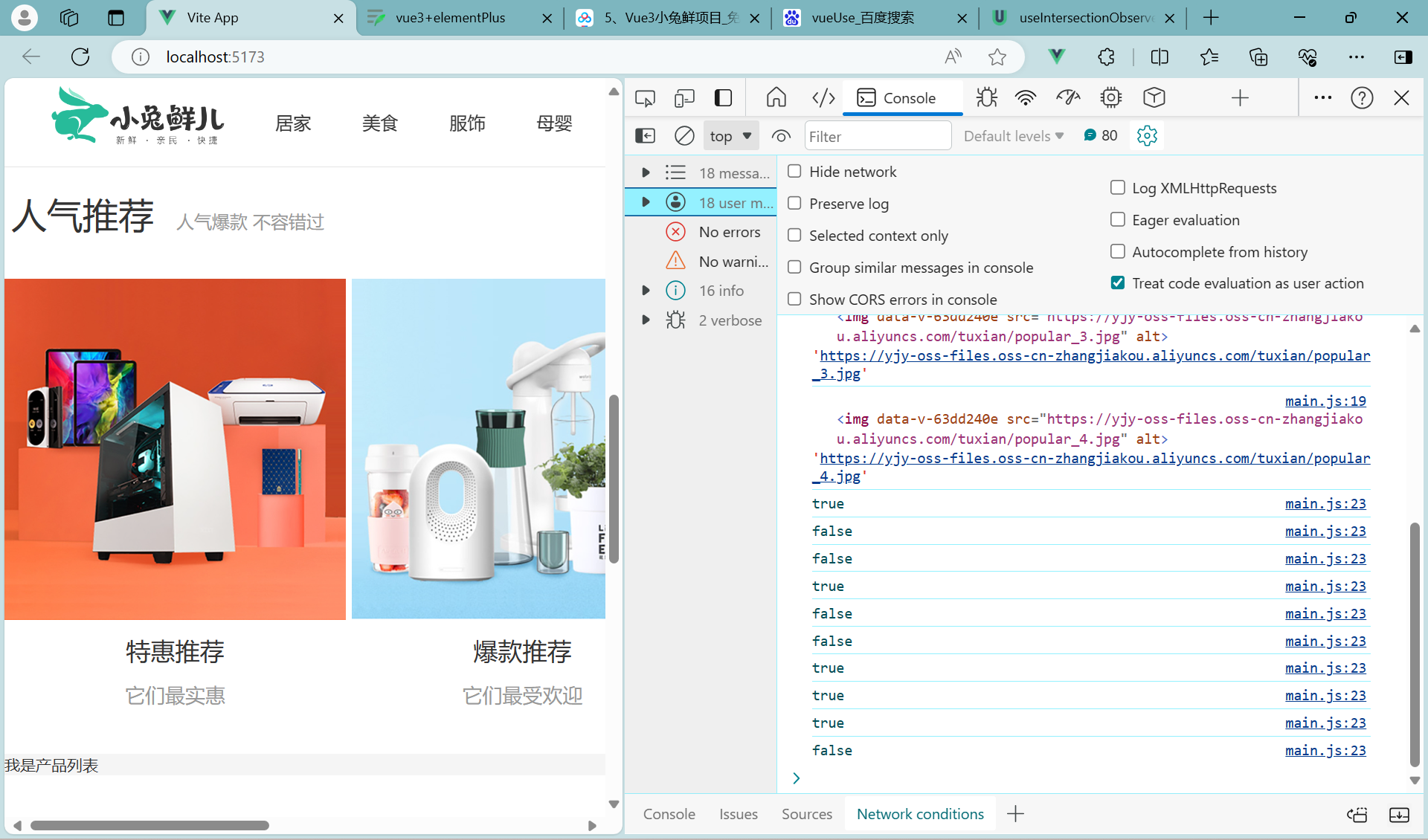
Task: Expand the 16 info messages group
Action: (x=645, y=290)
